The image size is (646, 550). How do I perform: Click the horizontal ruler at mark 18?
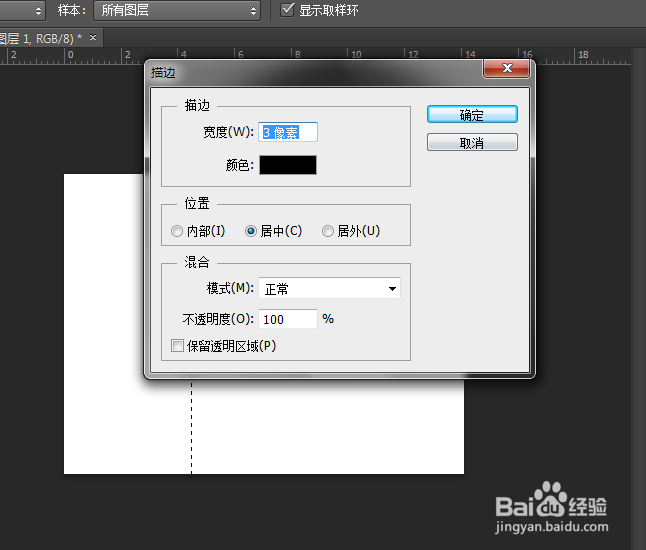583,55
